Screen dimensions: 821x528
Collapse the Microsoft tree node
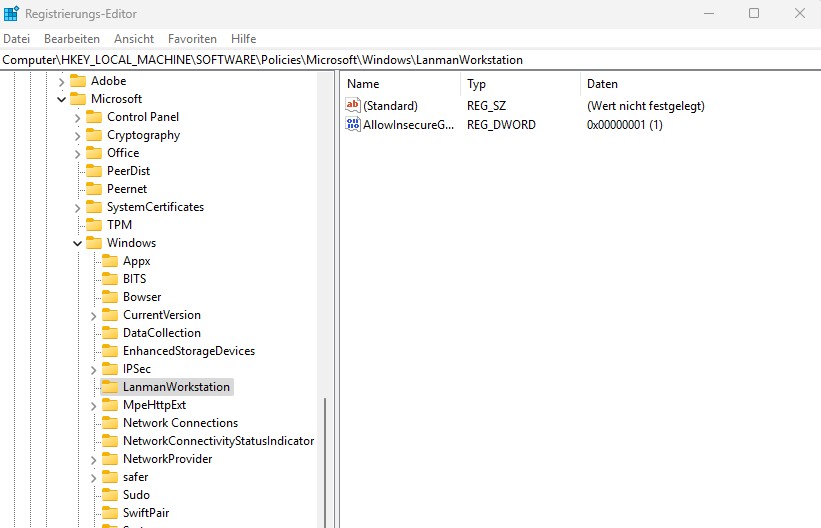pos(62,99)
